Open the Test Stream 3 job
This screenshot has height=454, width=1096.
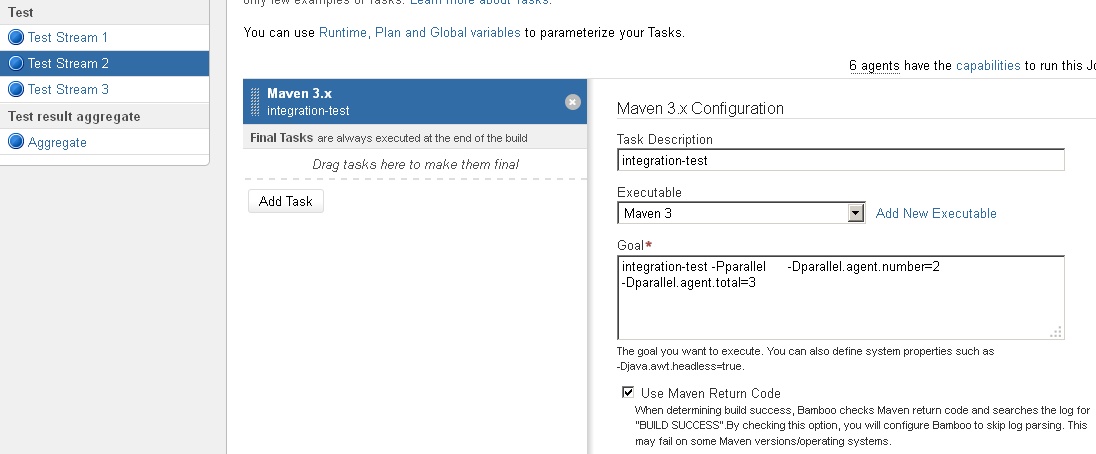pyautogui.click(x=68, y=89)
